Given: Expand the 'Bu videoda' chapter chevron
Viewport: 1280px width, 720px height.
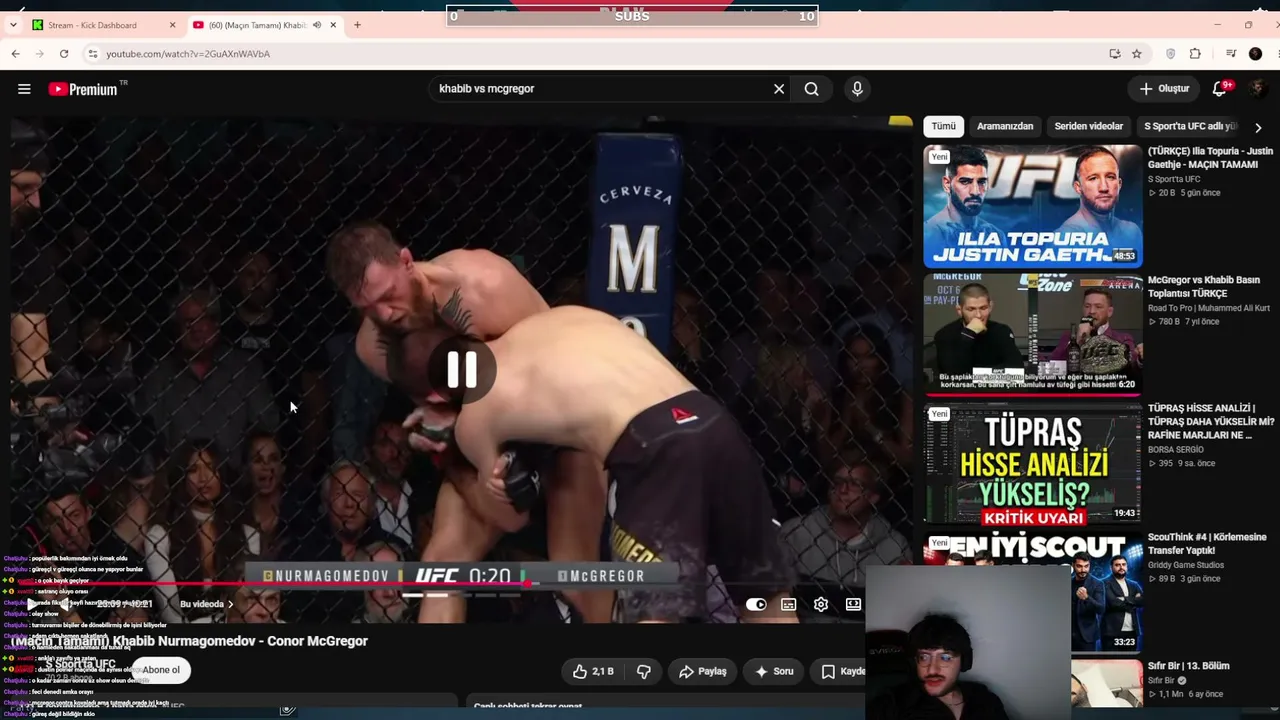Looking at the screenshot, I should 230,604.
